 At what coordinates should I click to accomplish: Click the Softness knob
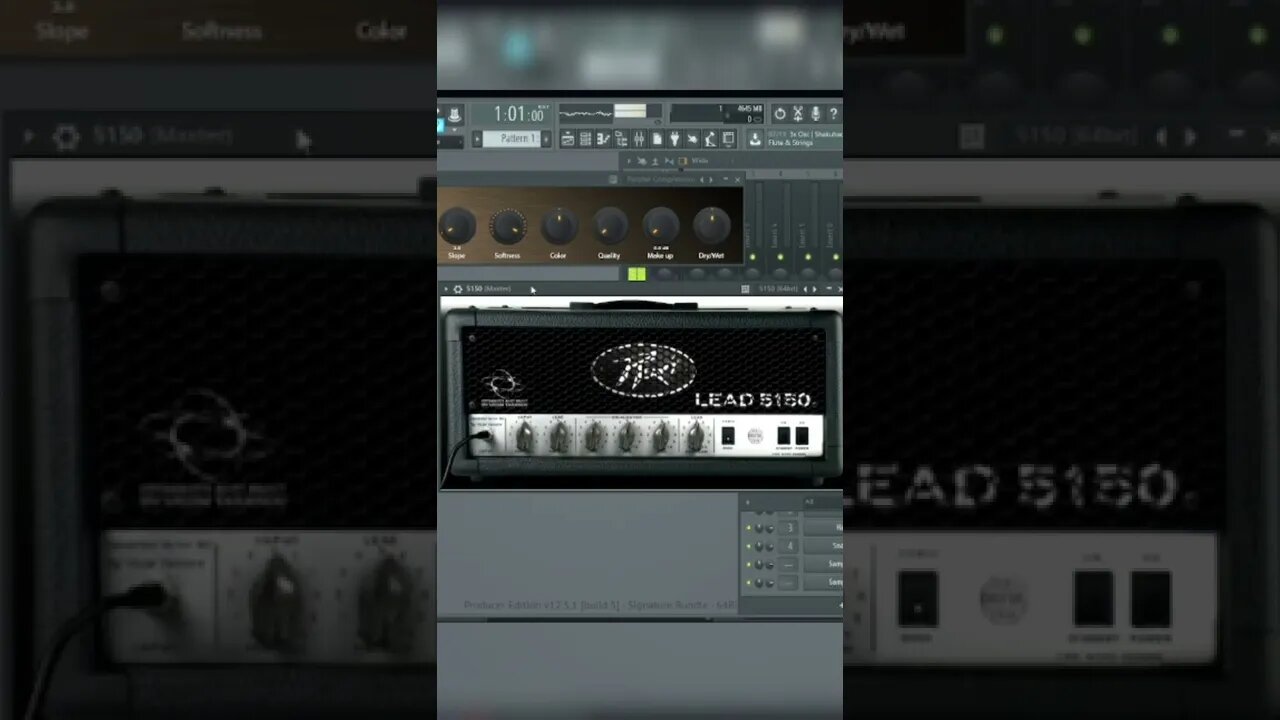(x=507, y=226)
